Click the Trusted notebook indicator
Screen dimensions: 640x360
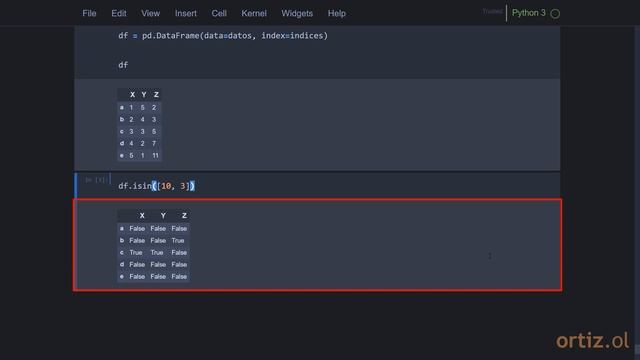493,12
